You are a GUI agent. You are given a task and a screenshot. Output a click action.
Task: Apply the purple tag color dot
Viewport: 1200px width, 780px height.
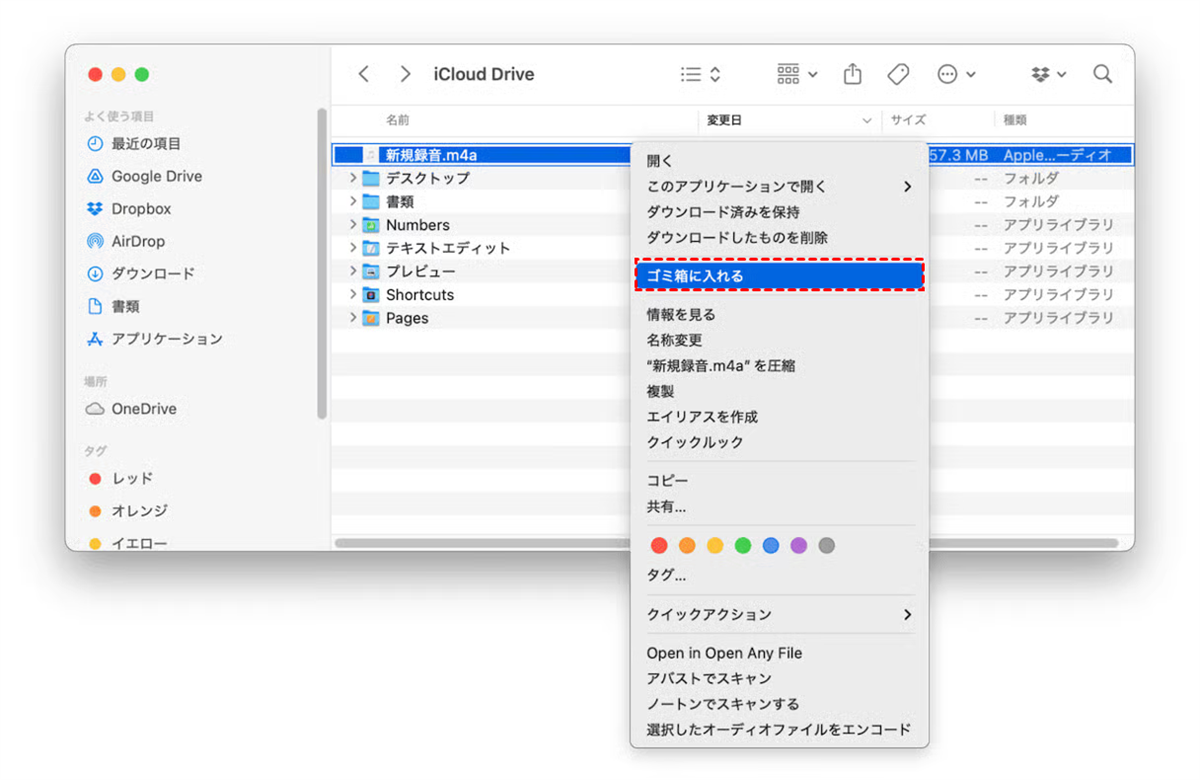(x=799, y=546)
